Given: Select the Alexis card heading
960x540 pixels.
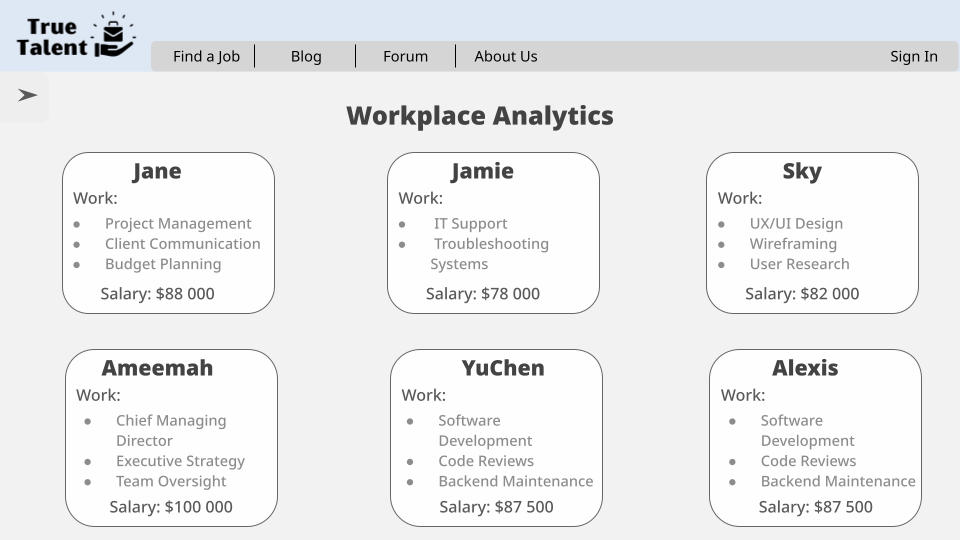Looking at the screenshot, I should (x=805, y=368).
